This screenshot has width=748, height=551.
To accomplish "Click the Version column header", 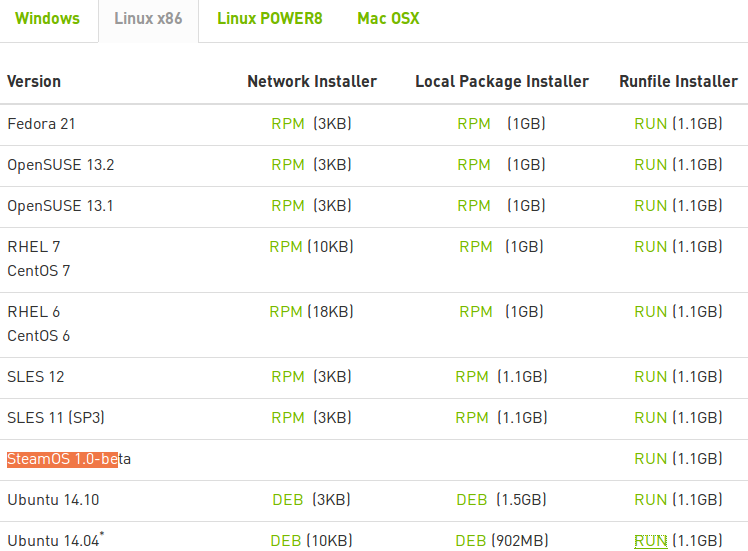I will click(x=34, y=82).
